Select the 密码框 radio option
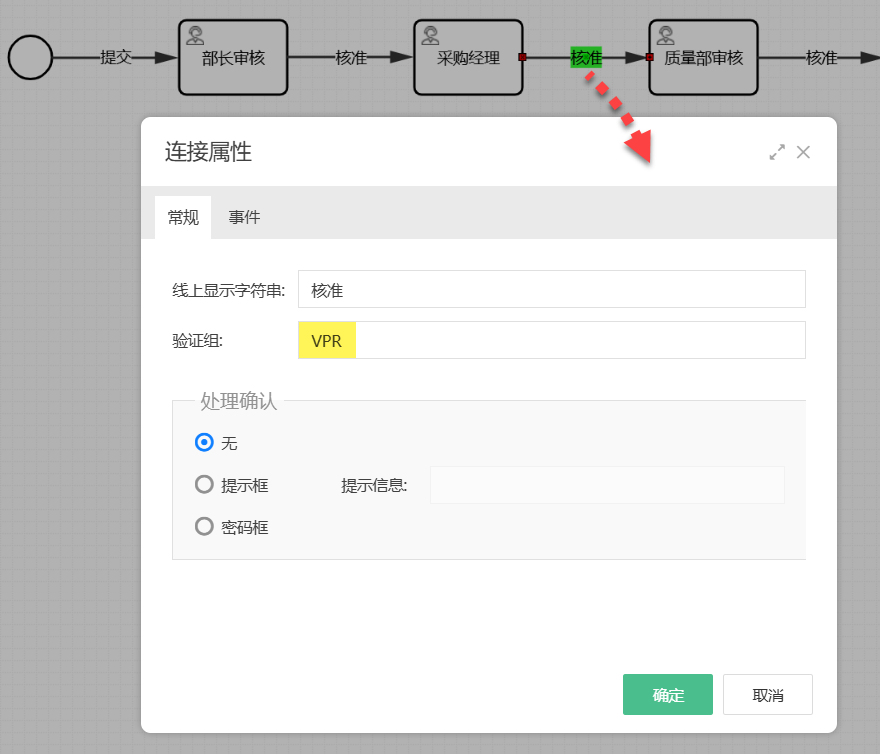The height and width of the screenshot is (754, 880). tap(207, 527)
